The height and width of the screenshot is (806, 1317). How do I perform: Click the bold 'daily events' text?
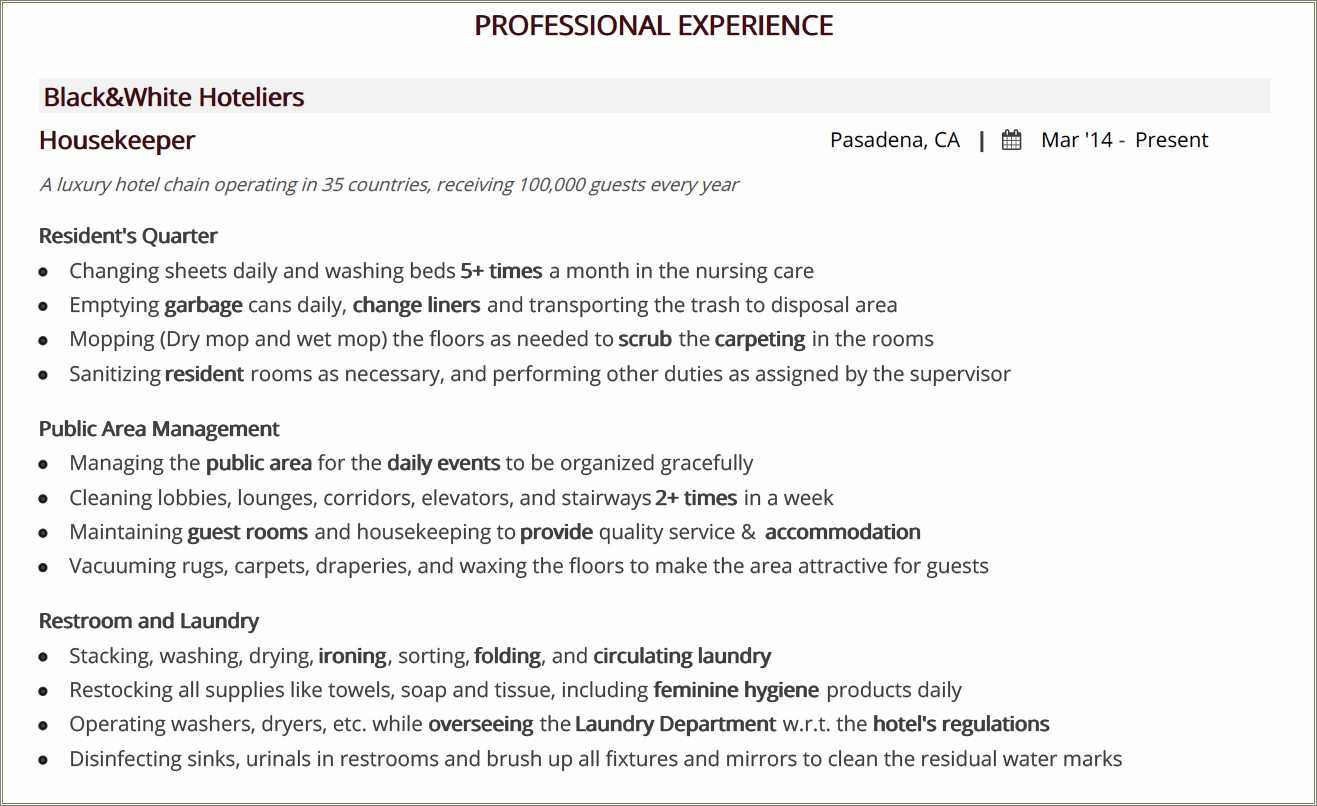click(x=443, y=463)
